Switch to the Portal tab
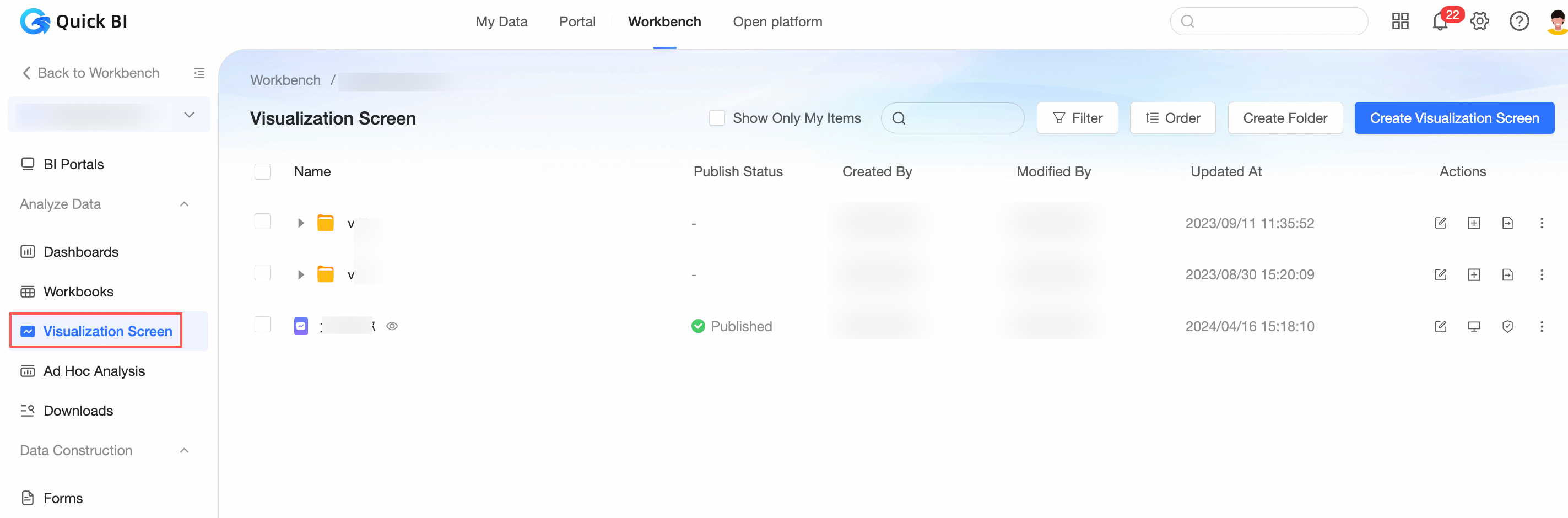 tap(577, 21)
